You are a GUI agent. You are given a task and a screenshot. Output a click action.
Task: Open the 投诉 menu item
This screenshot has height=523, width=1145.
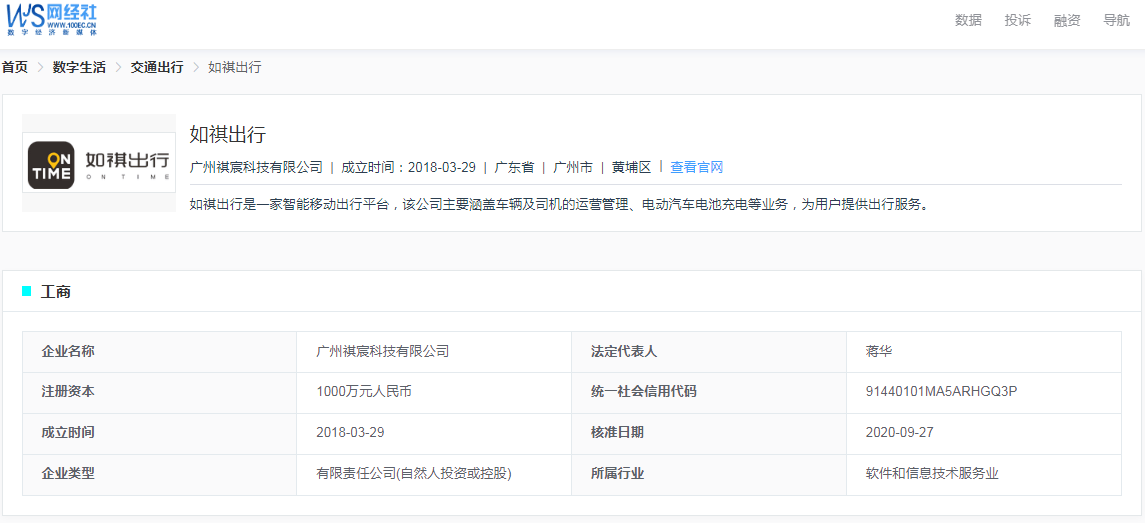pos(1018,20)
